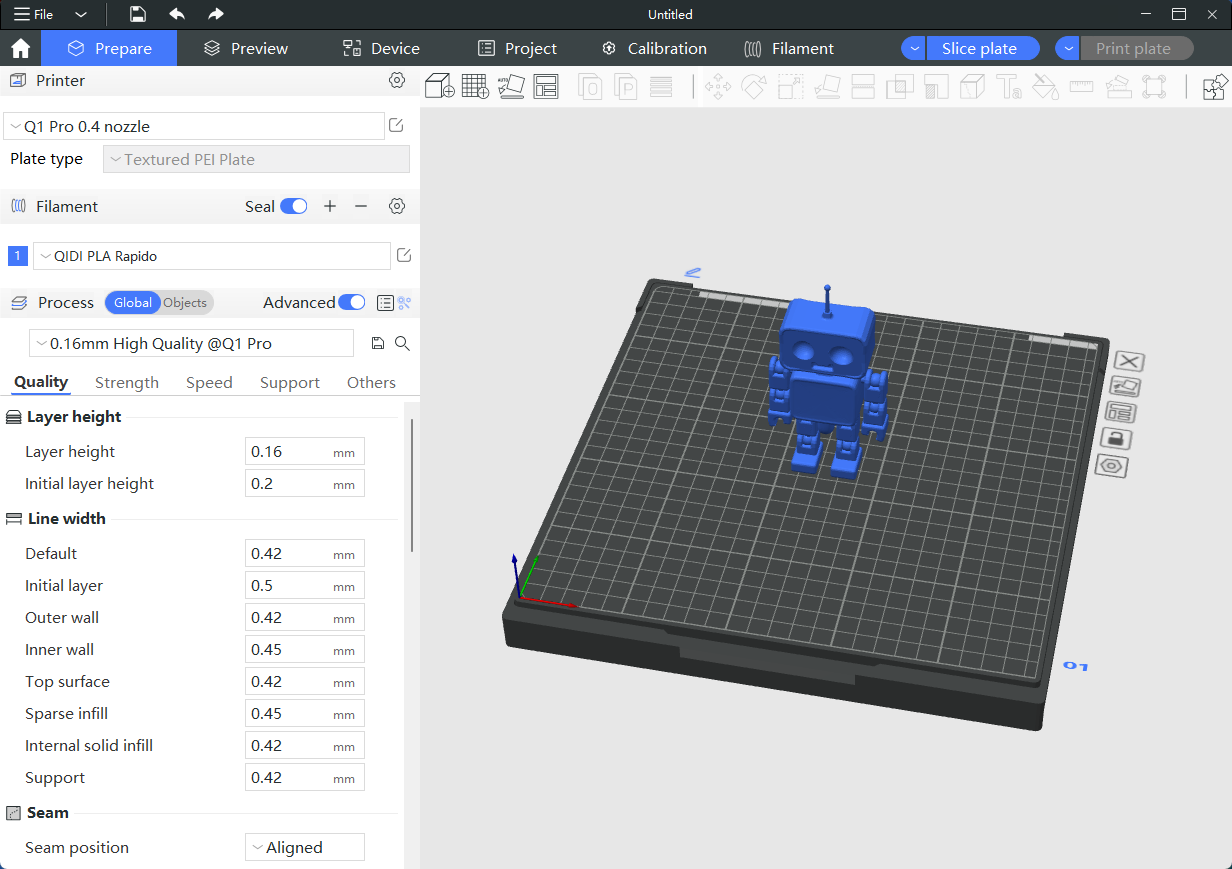Click the Outer wall line width field
1232x869 pixels.
pyautogui.click(x=305, y=617)
